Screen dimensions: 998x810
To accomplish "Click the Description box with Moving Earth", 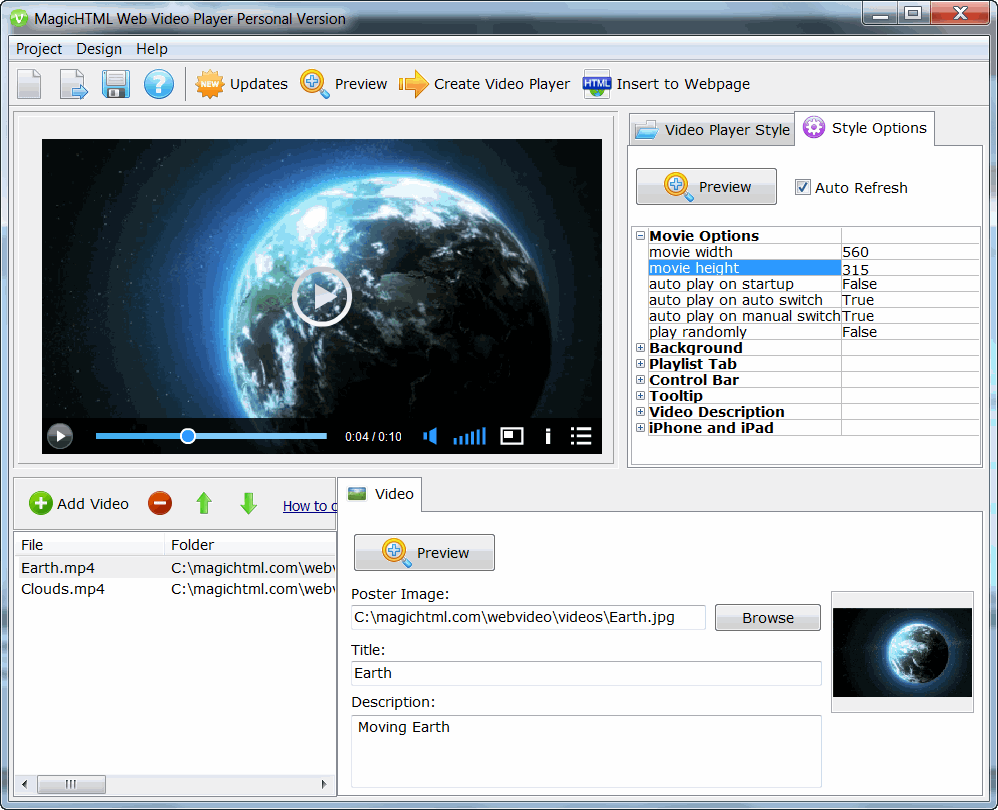I will tap(586, 751).
